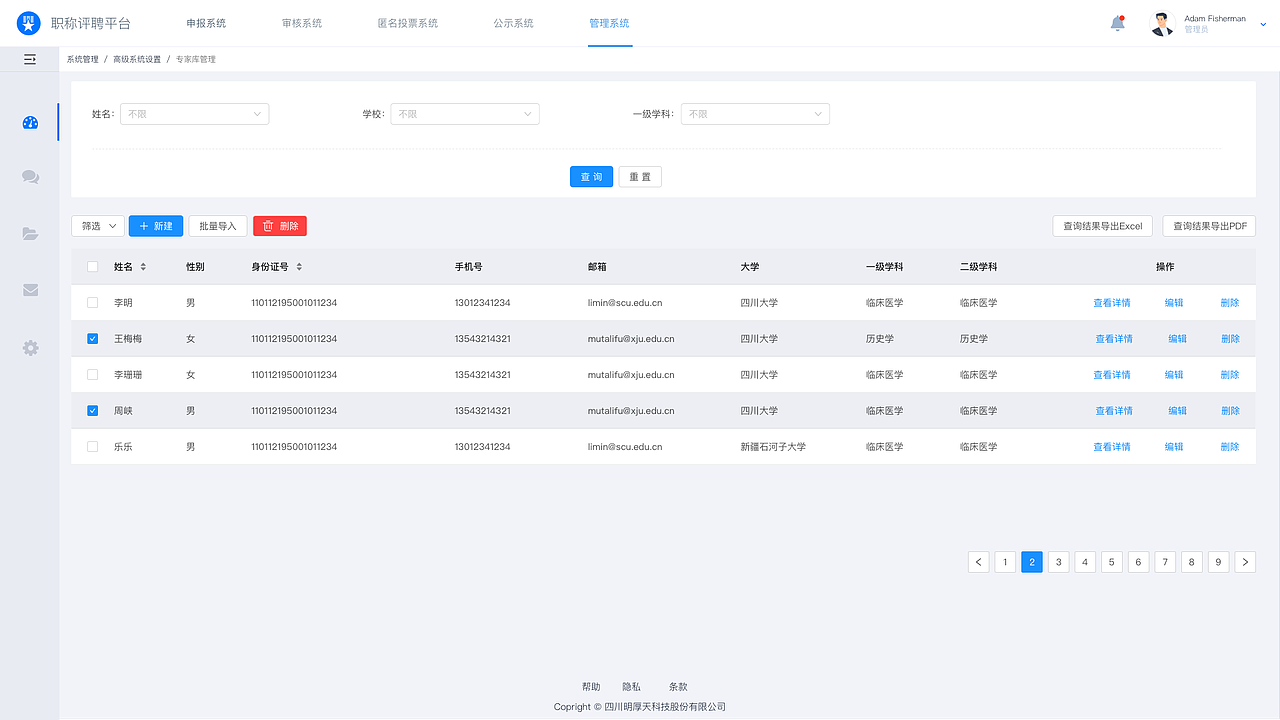
Task: View details for 周峡 row
Action: pos(1114,411)
